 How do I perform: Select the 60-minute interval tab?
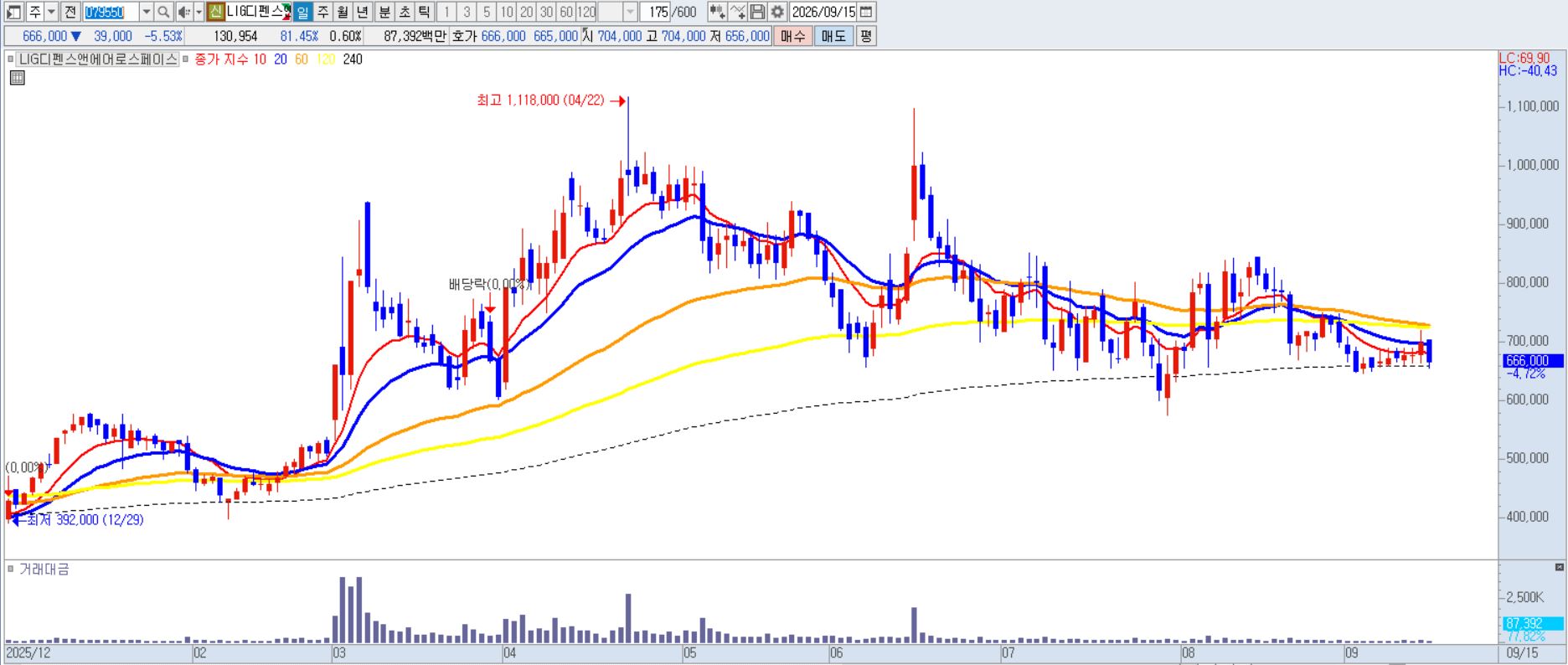566,12
